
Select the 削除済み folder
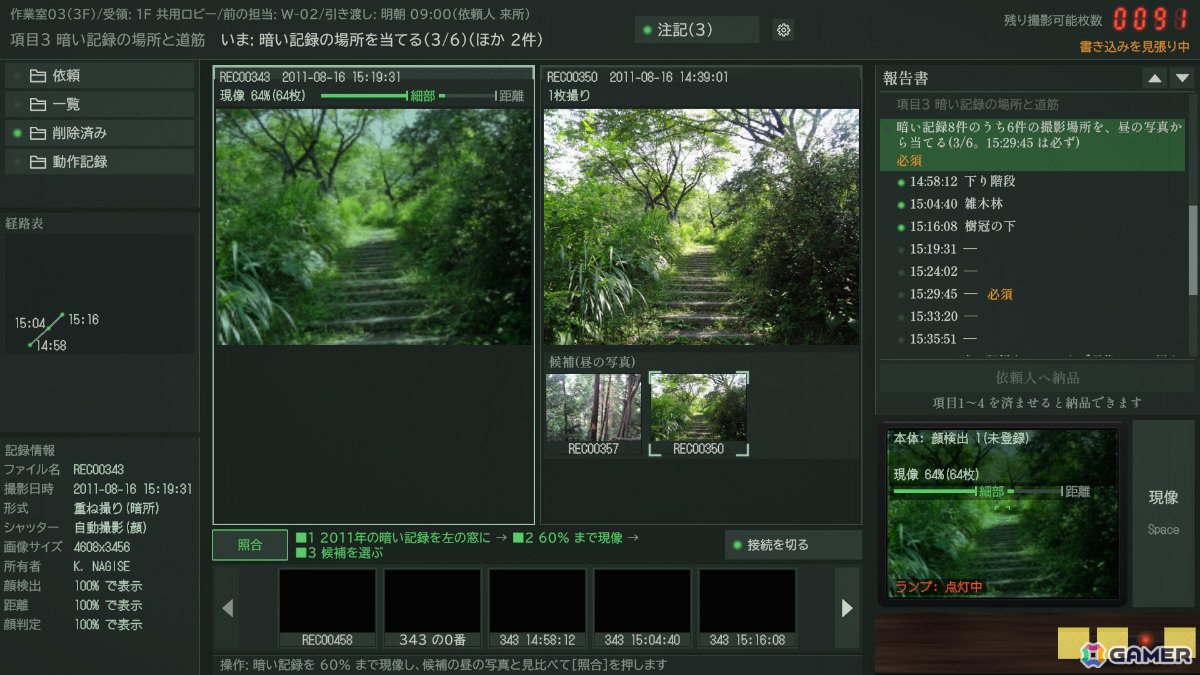[x=100, y=133]
